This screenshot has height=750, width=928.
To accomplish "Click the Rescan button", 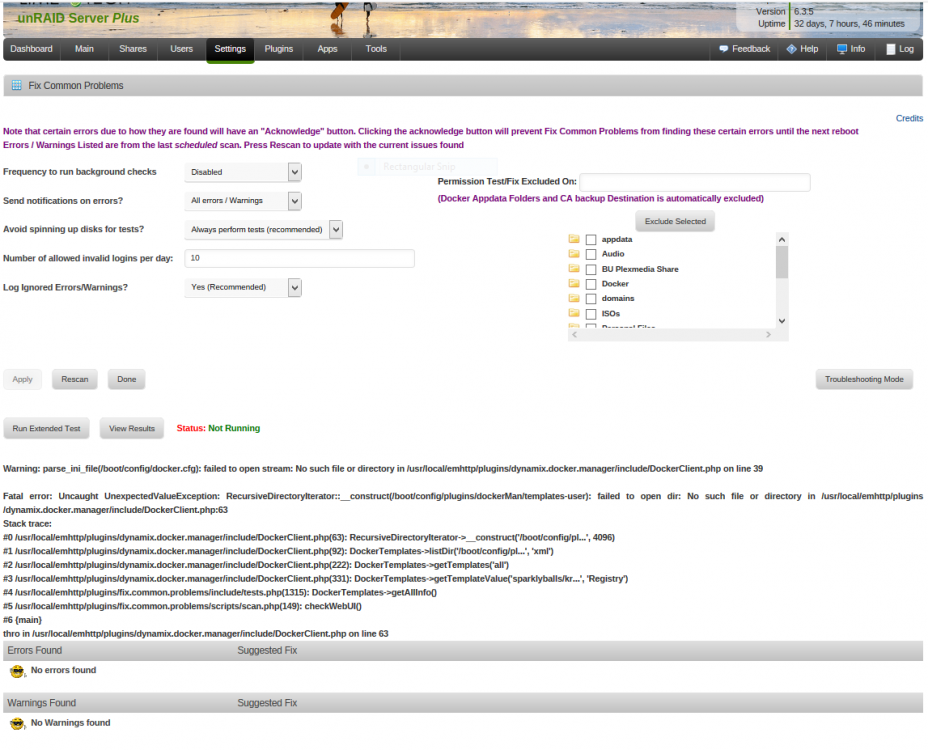I will (75, 379).
